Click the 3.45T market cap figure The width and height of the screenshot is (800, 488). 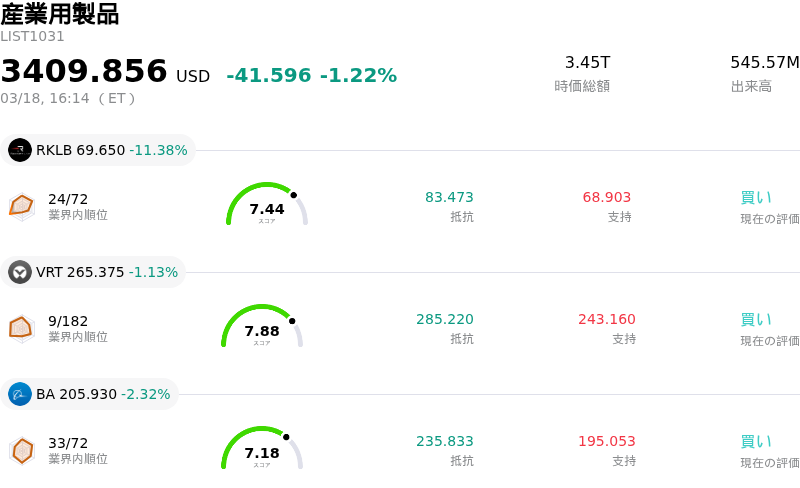587,63
